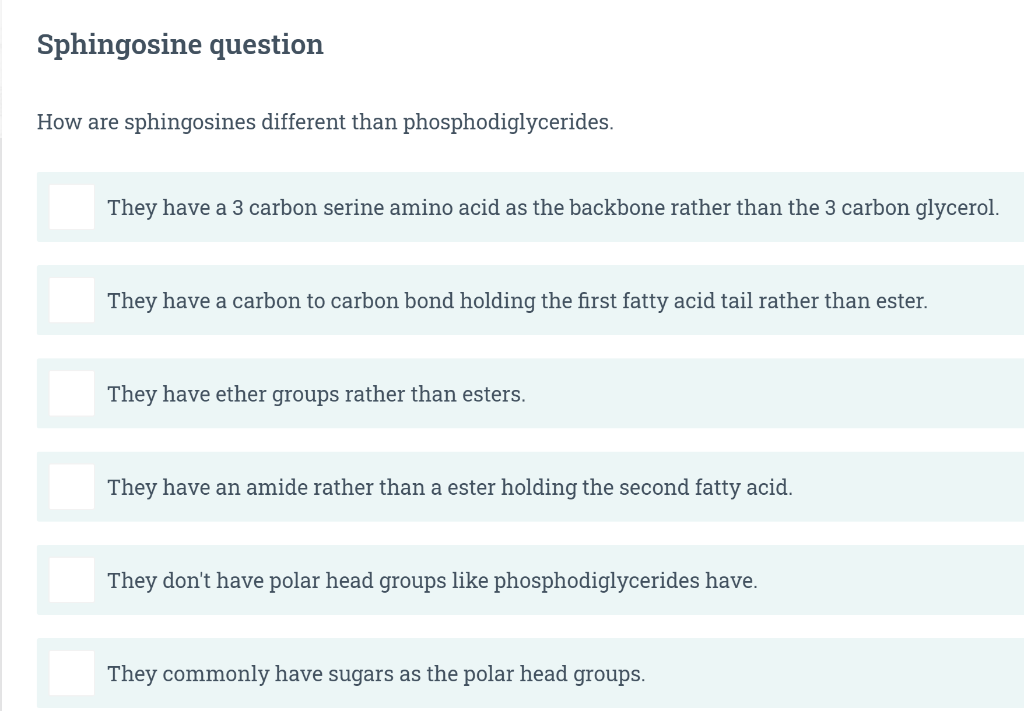Click the fifth highlighted answer row
The width and height of the screenshot is (1024, 711).
pos(530,579)
